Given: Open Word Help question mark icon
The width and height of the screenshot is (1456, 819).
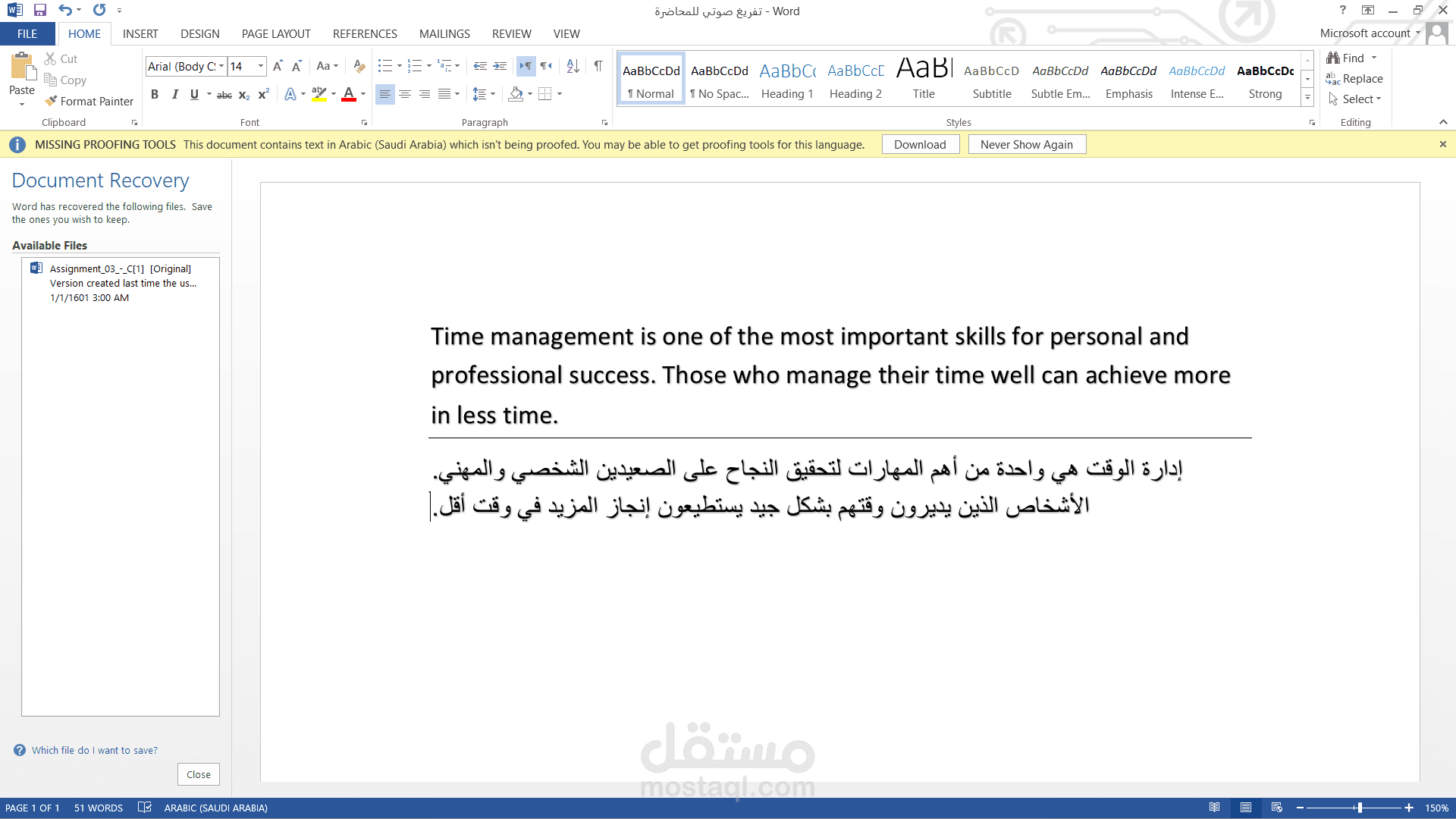Looking at the screenshot, I should pyautogui.click(x=1343, y=10).
